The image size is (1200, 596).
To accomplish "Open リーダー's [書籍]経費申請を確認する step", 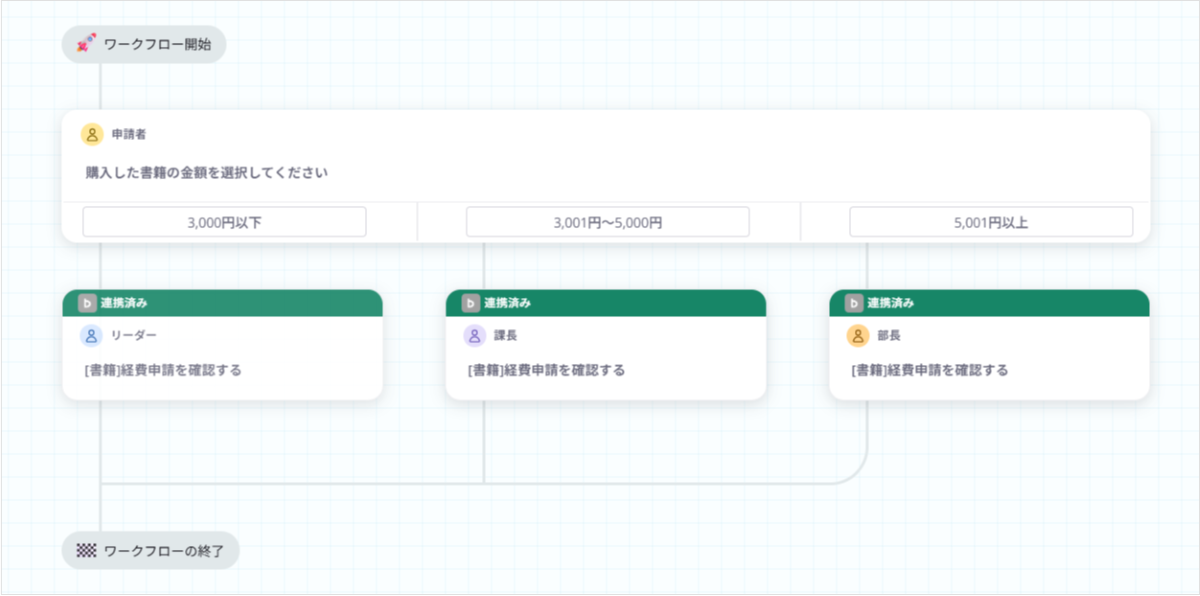I will (164, 370).
